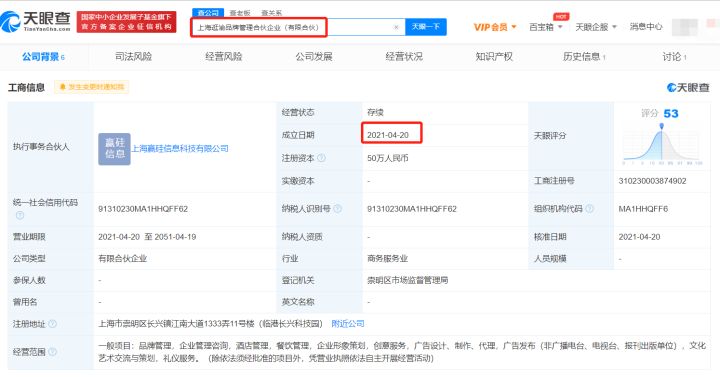Open the user avatar at top right
This screenshot has width=720, height=377.
pos(685,27)
